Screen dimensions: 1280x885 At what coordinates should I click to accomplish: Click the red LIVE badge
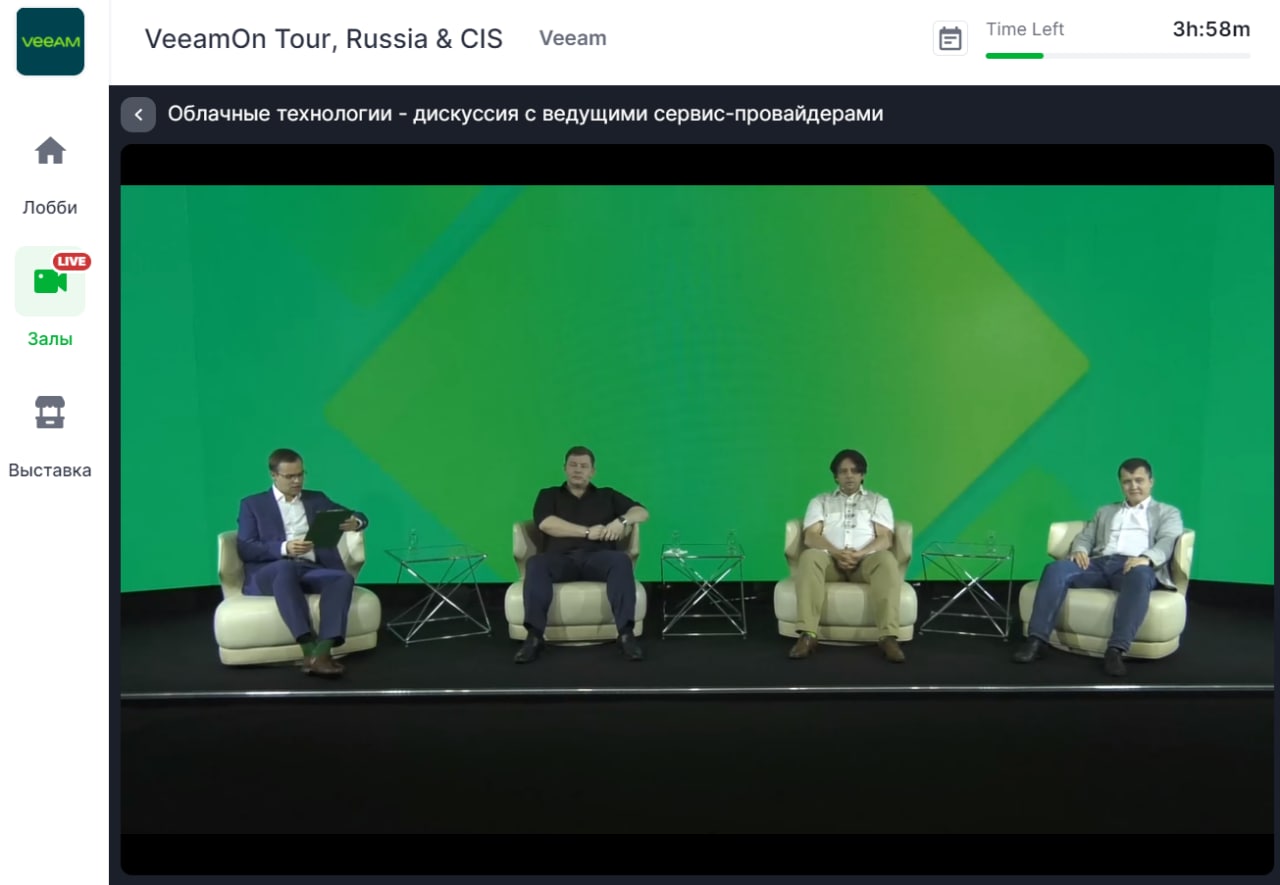pos(72,261)
